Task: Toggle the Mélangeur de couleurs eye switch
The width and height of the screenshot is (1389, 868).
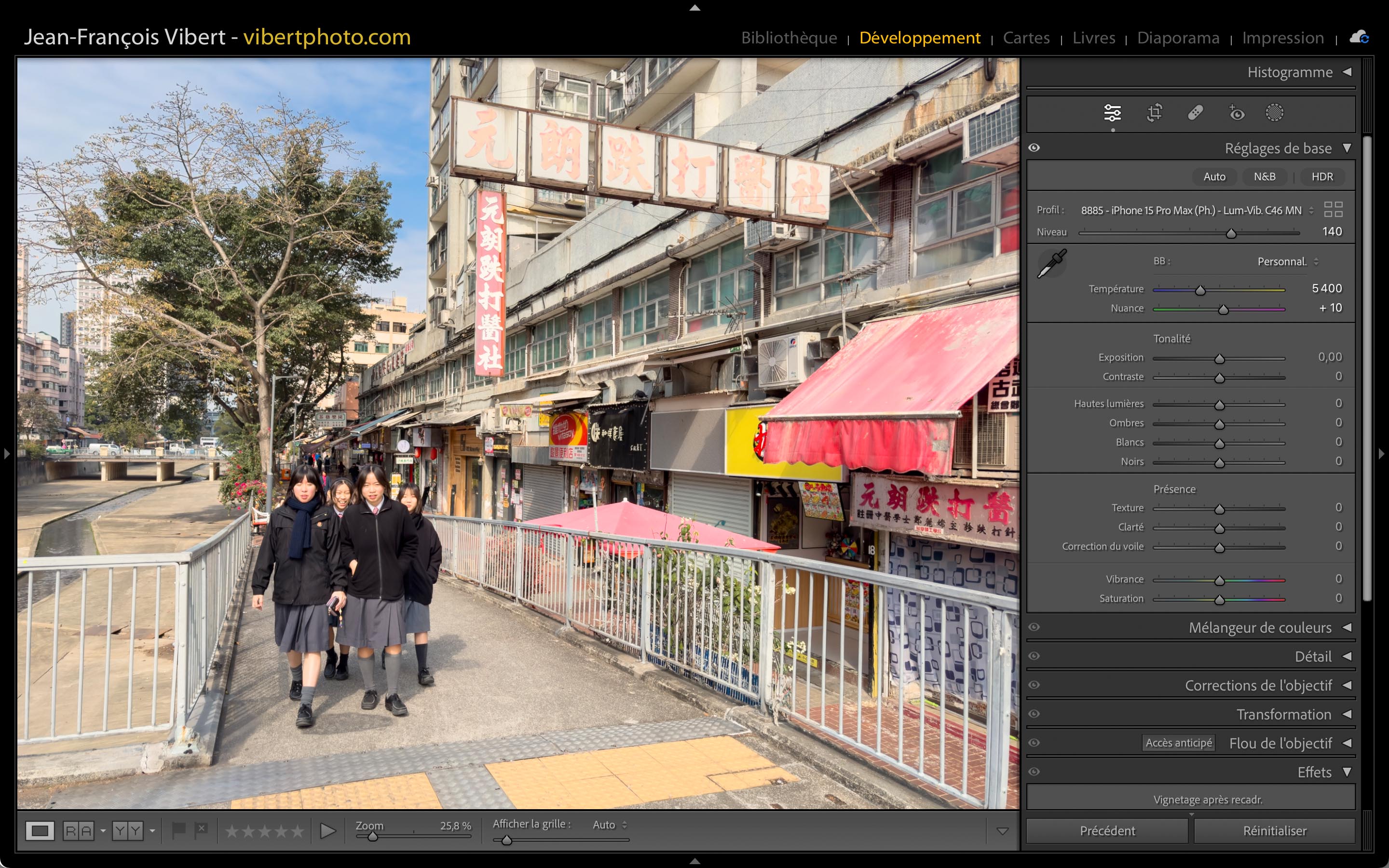Action: tap(1035, 627)
